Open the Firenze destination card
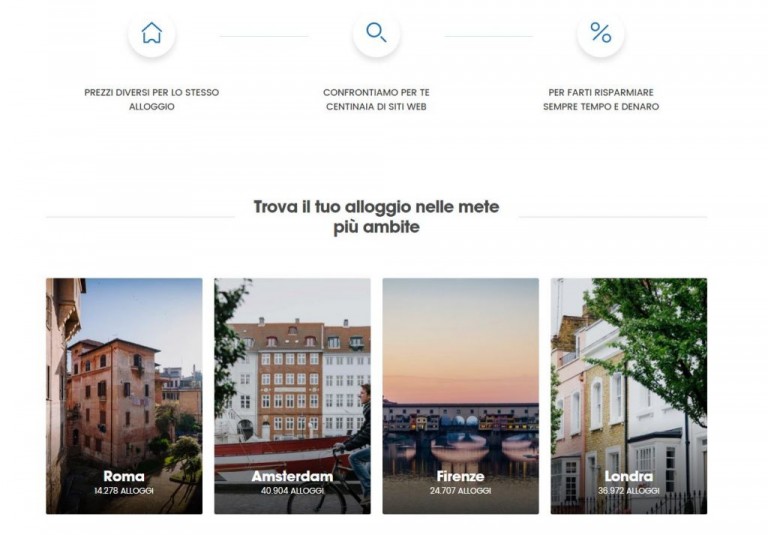768x535 pixels. click(460, 396)
